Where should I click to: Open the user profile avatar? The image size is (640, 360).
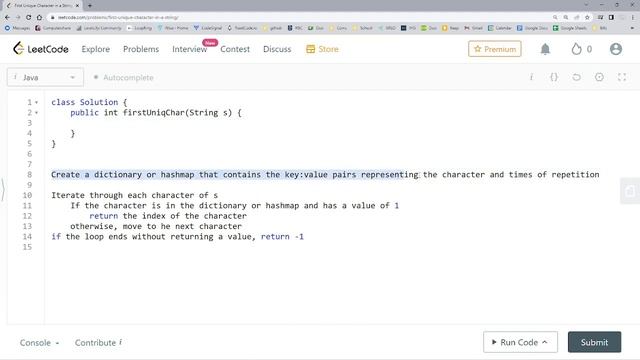pyautogui.click(x=616, y=49)
